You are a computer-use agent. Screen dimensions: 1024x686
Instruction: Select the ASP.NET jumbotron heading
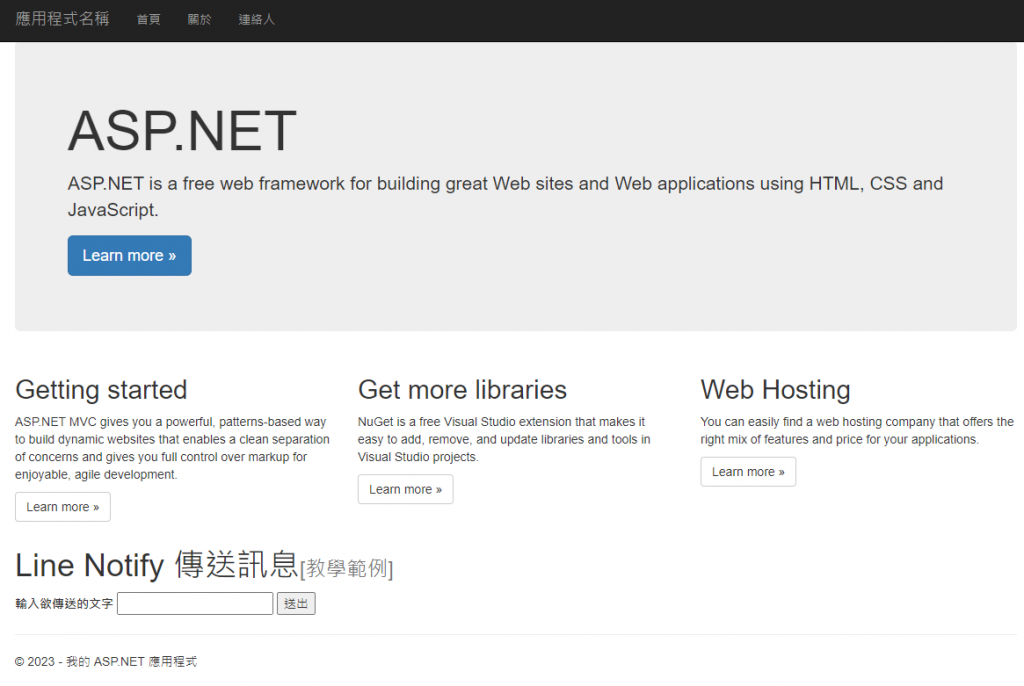pos(182,131)
